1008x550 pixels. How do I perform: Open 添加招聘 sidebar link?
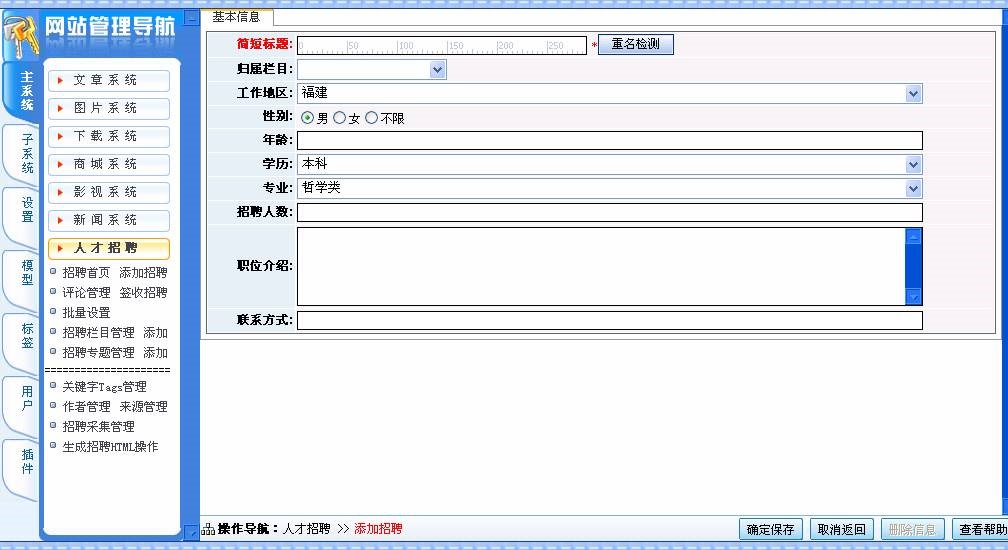(x=143, y=273)
